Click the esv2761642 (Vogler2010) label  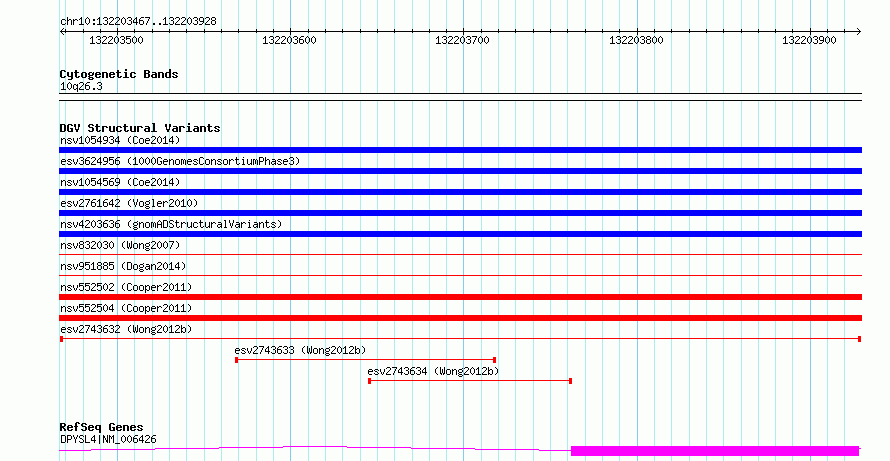(x=129, y=203)
